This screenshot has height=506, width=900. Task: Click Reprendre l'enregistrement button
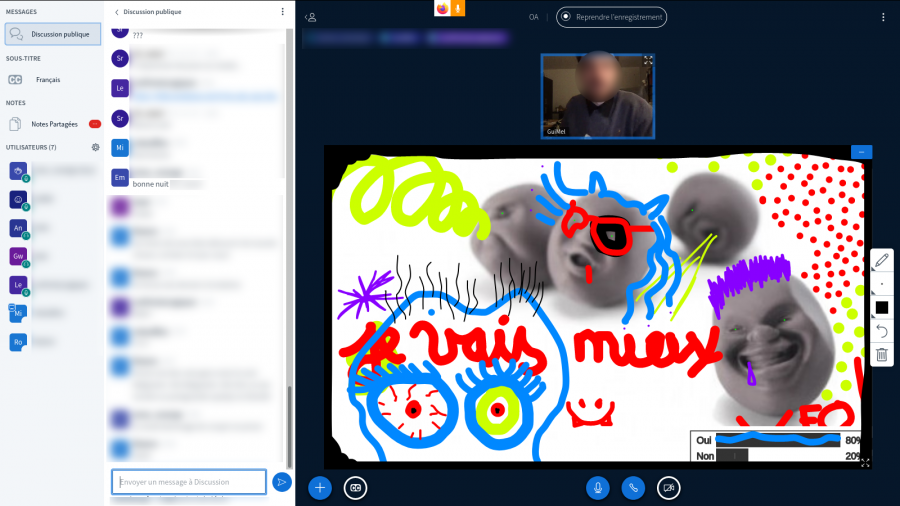pyautogui.click(x=611, y=17)
